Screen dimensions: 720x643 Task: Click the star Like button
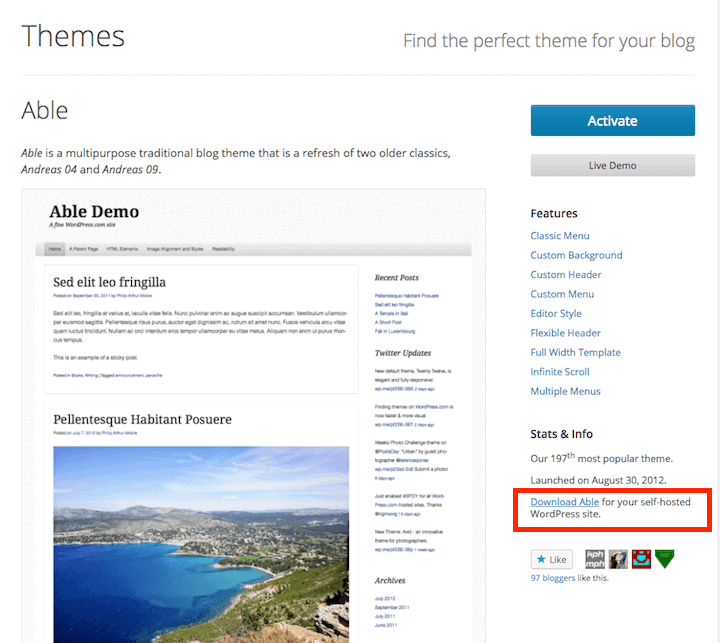pyautogui.click(x=552, y=560)
